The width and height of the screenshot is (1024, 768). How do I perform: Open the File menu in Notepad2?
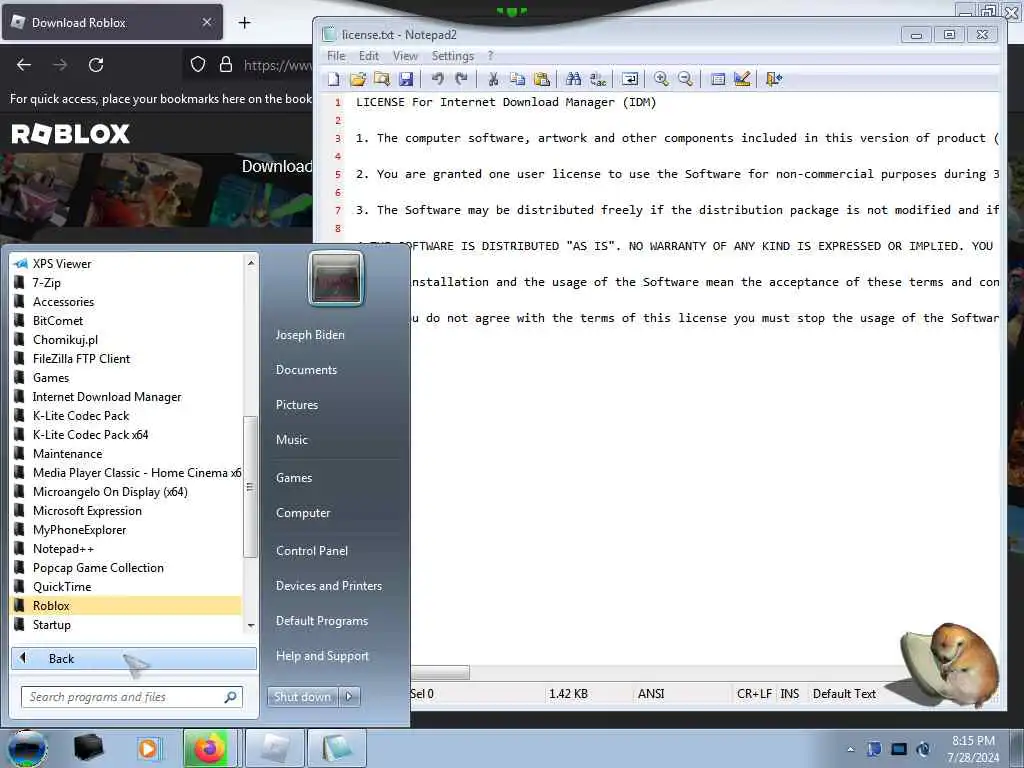pos(336,56)
